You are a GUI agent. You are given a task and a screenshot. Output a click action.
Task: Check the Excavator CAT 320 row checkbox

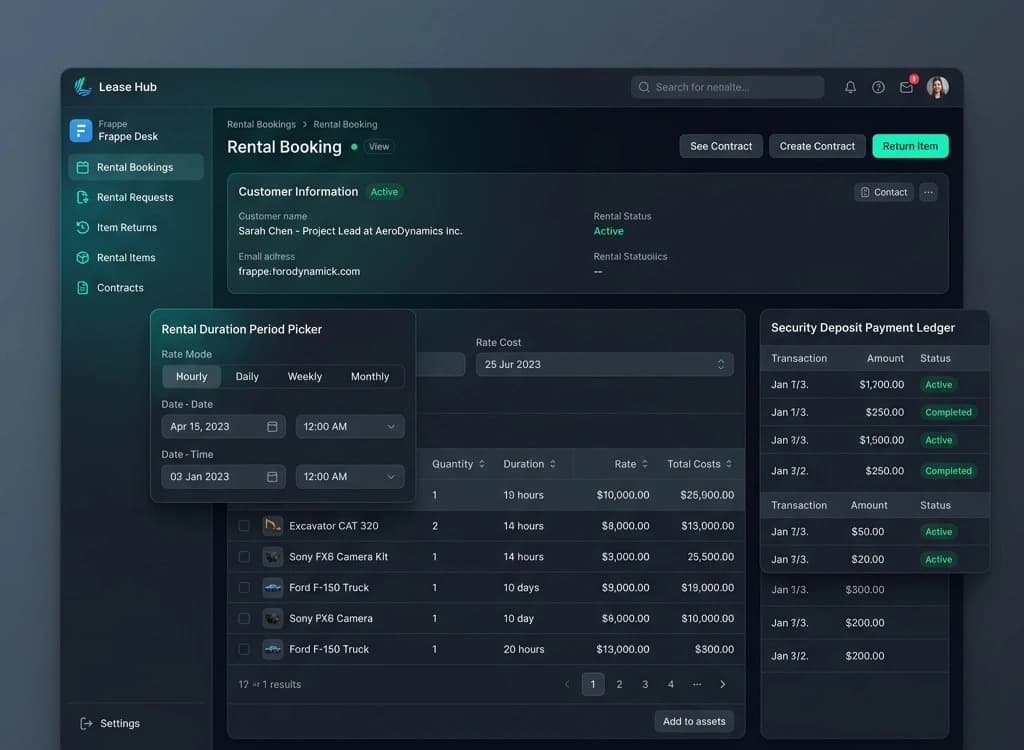point(244,526)
